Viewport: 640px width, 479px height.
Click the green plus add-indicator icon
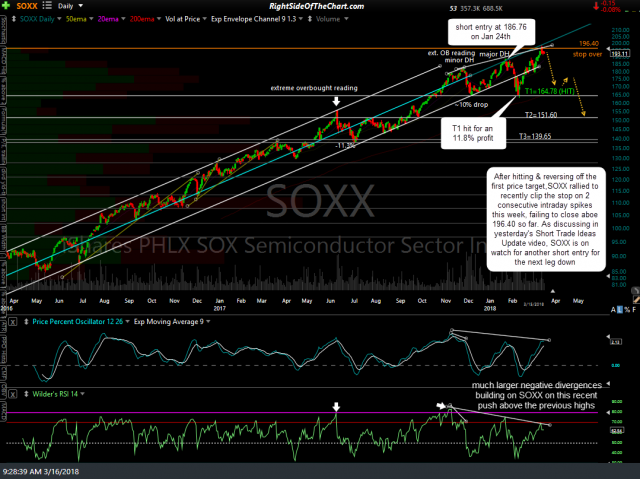pyautogui.click(x=6, y=6)
